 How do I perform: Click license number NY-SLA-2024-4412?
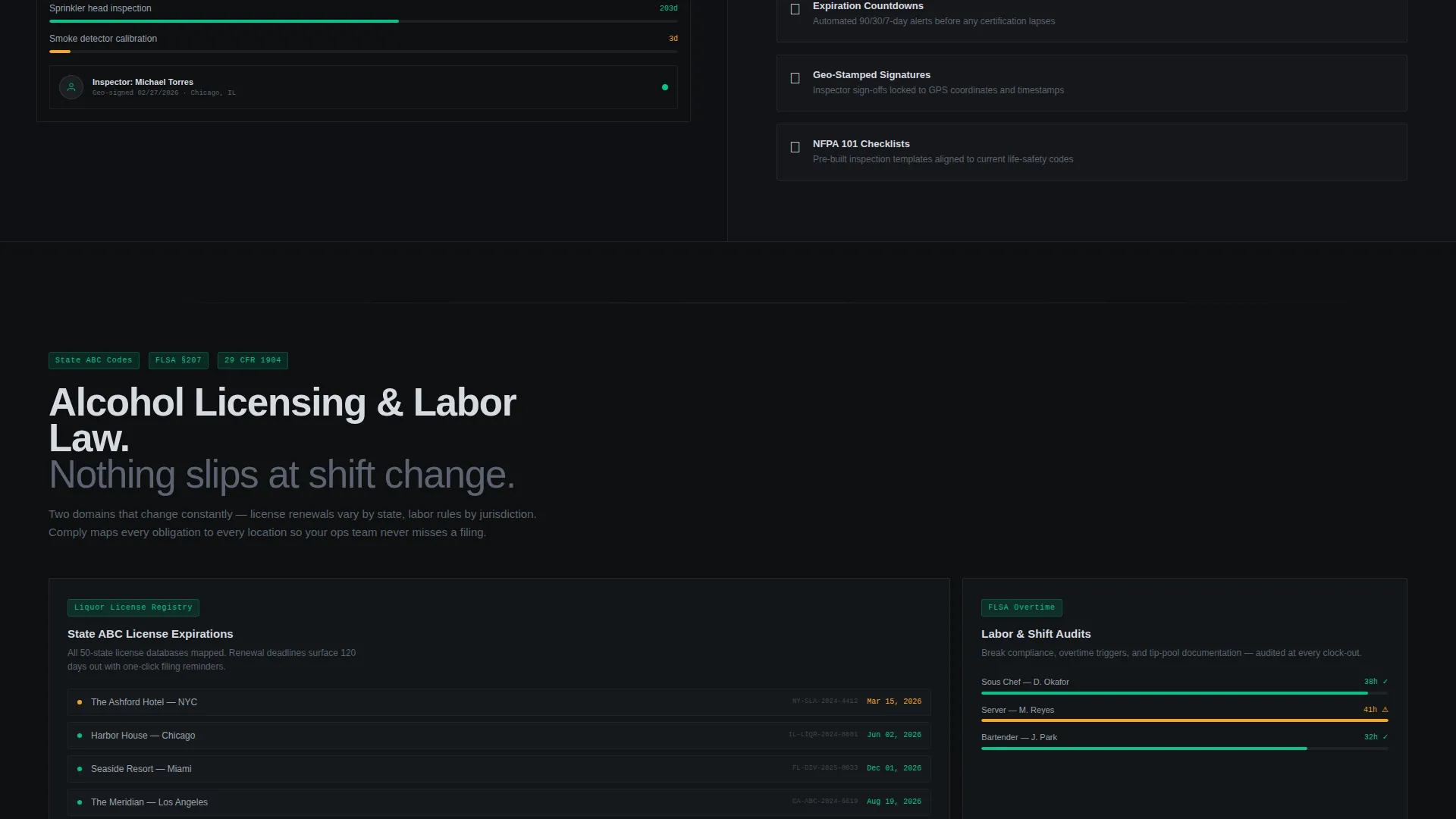(x=825, y=701)
